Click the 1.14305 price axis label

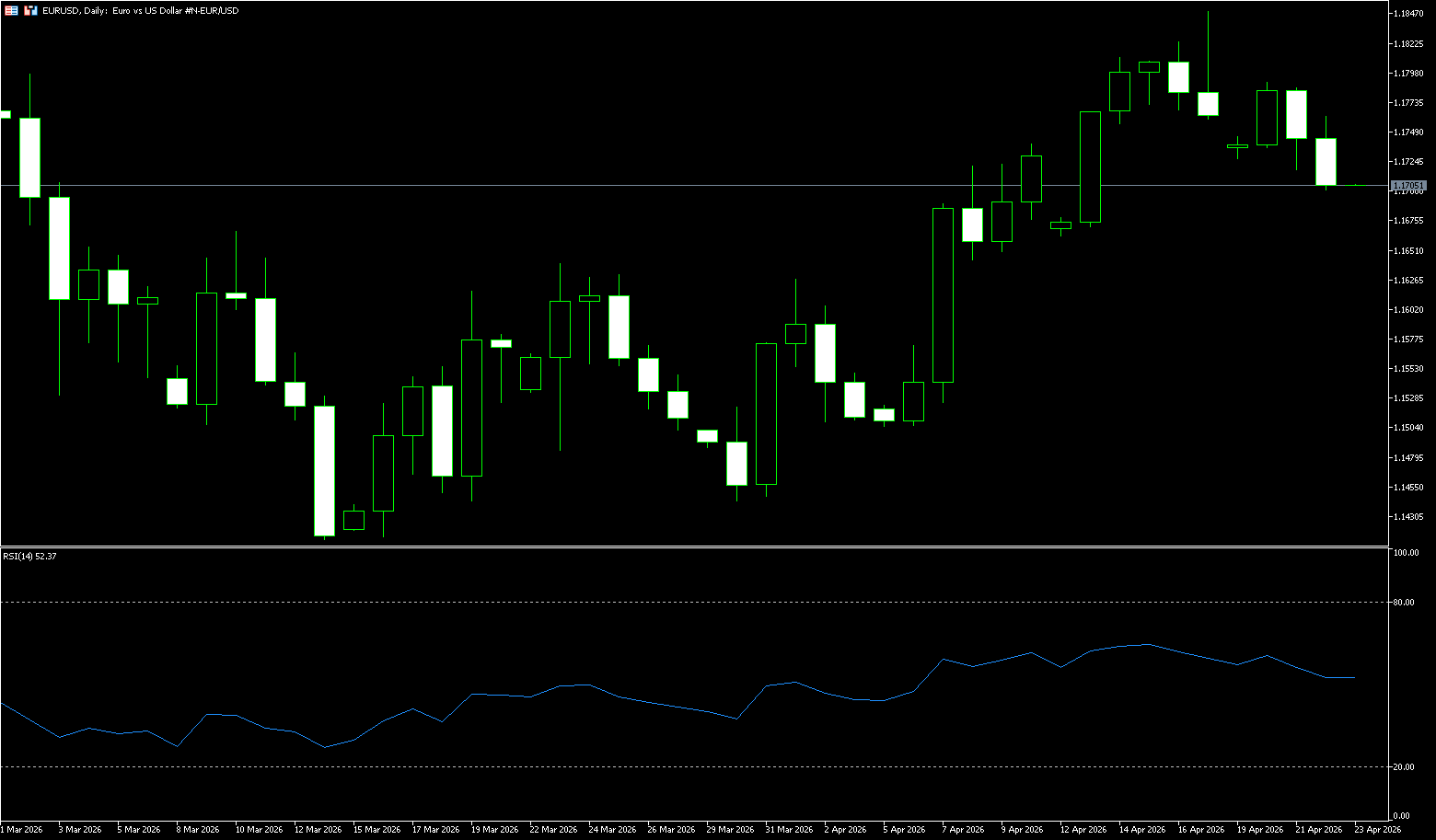click(1409, 517)
